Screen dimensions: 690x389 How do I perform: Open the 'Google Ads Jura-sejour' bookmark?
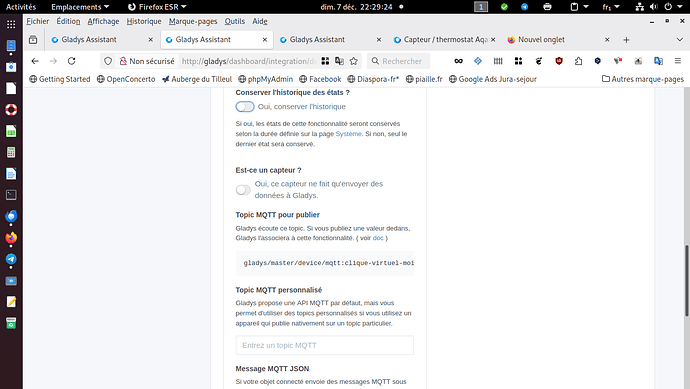[492, 79]
